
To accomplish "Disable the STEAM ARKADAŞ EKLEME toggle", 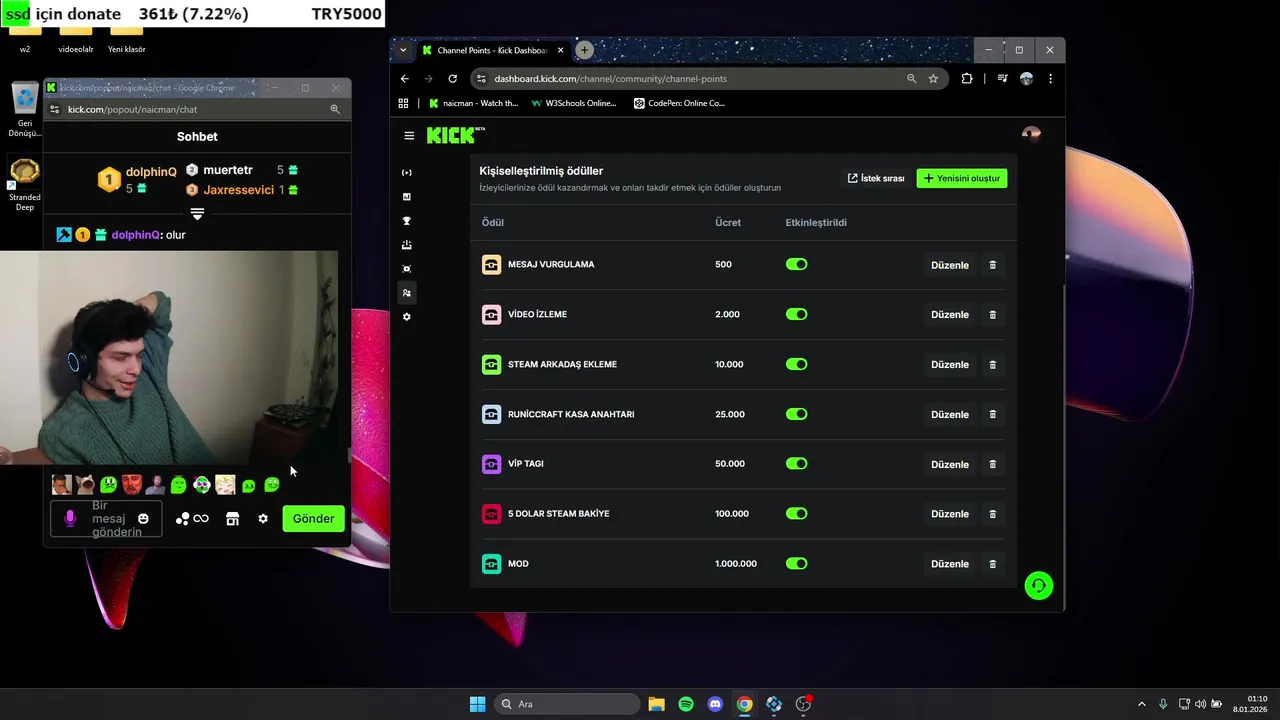I will (796, 364).
